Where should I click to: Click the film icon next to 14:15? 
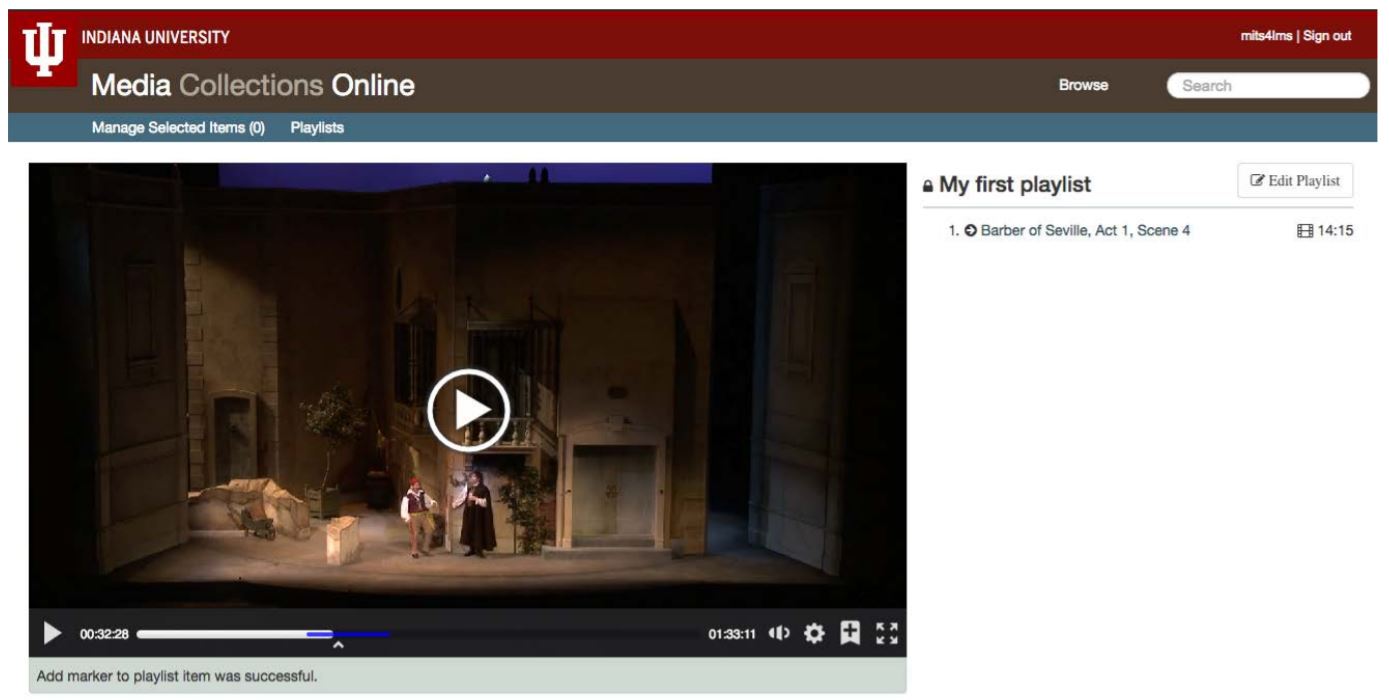[1305, 231]
